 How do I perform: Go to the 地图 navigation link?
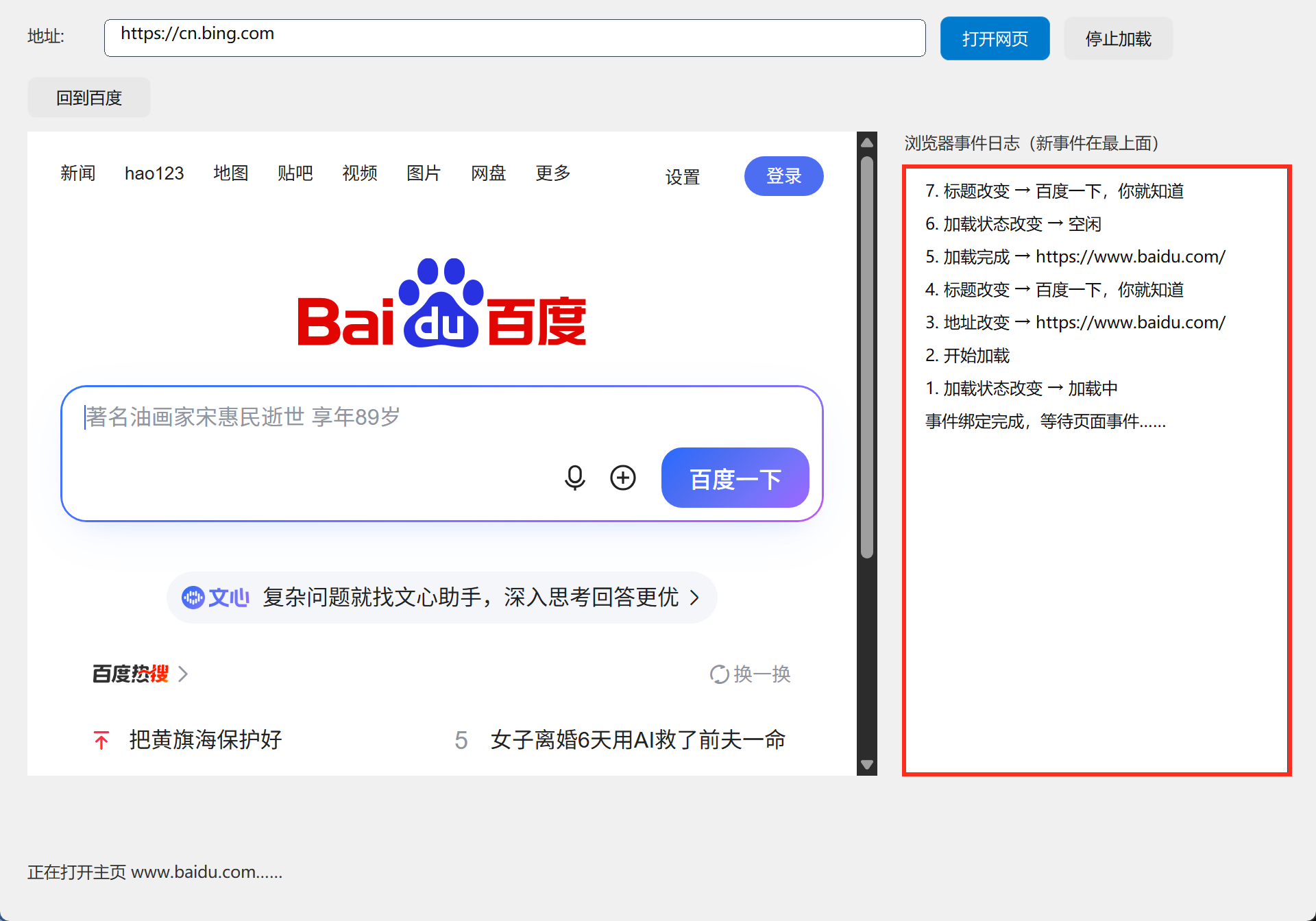(x=230, y=173)
